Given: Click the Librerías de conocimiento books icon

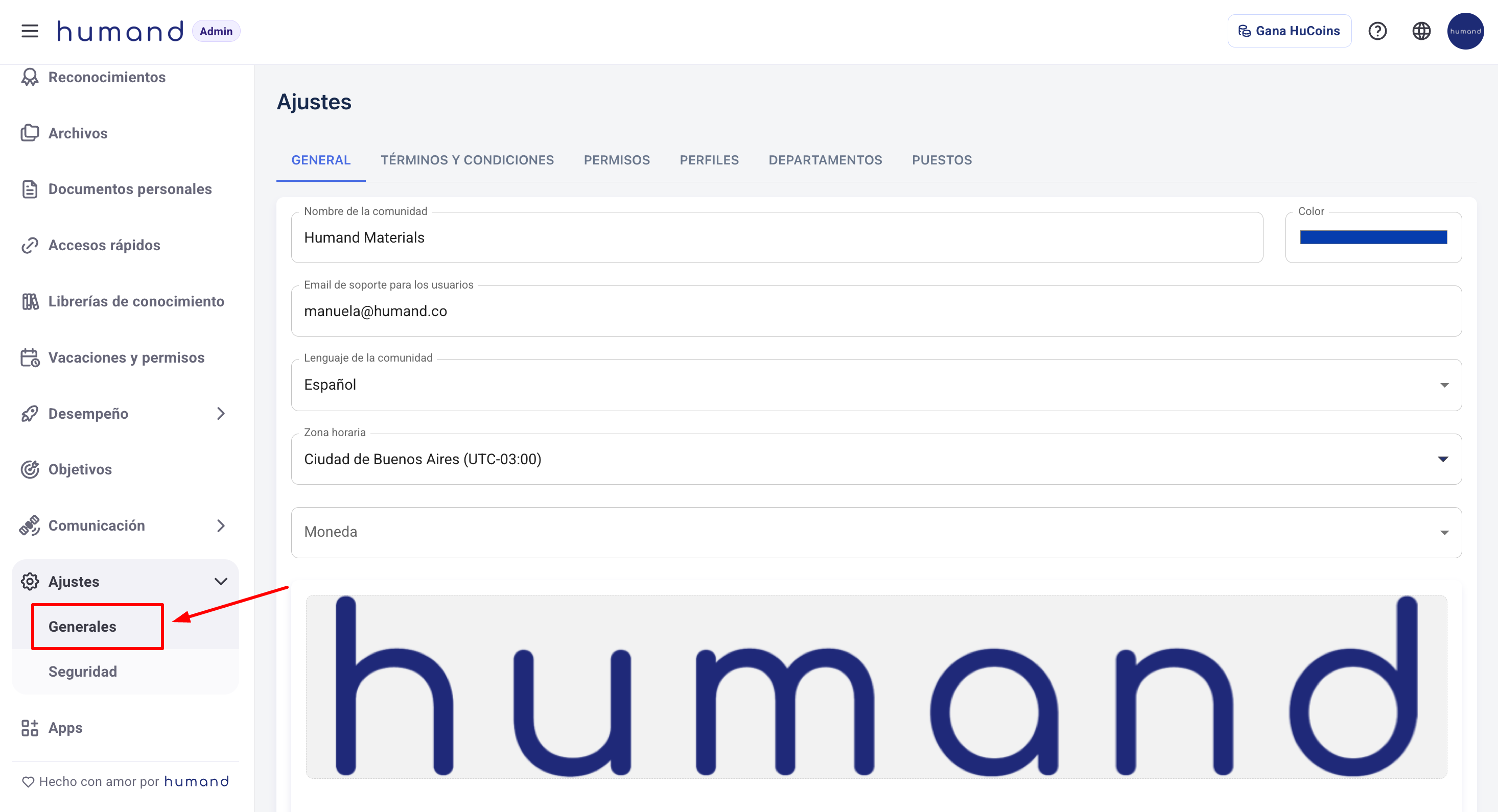Looking at the screenshot, I should pos(30,301).
